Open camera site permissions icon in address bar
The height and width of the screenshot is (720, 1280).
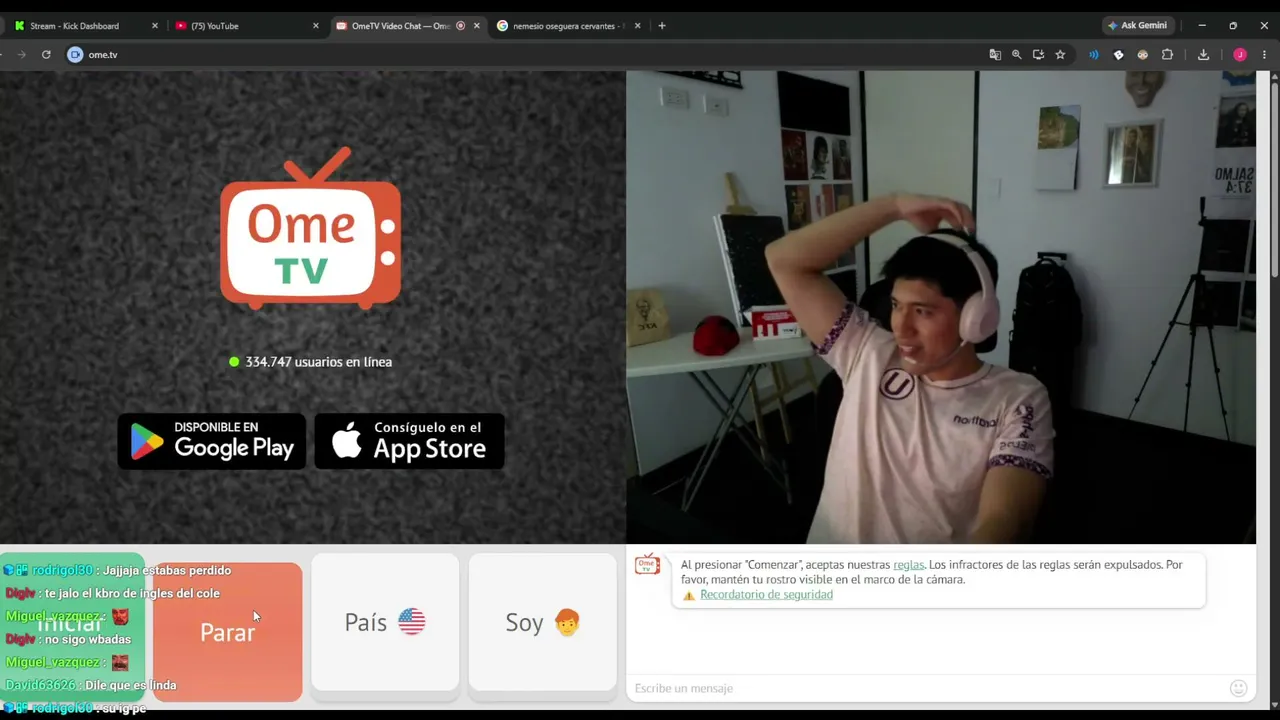pyautogui.click(x=75, y=55)
